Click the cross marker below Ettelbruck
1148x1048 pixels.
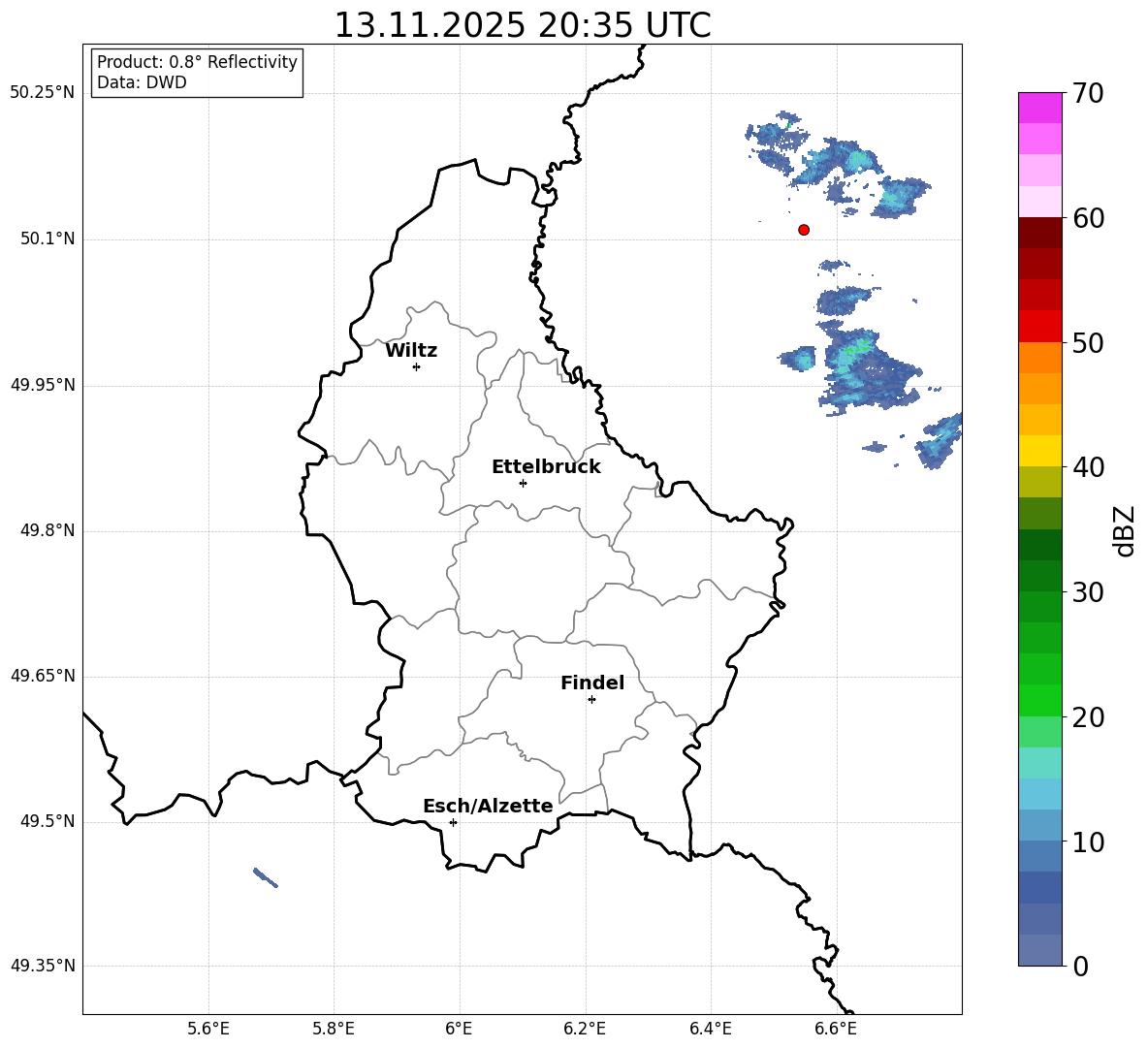coord(523,483)
